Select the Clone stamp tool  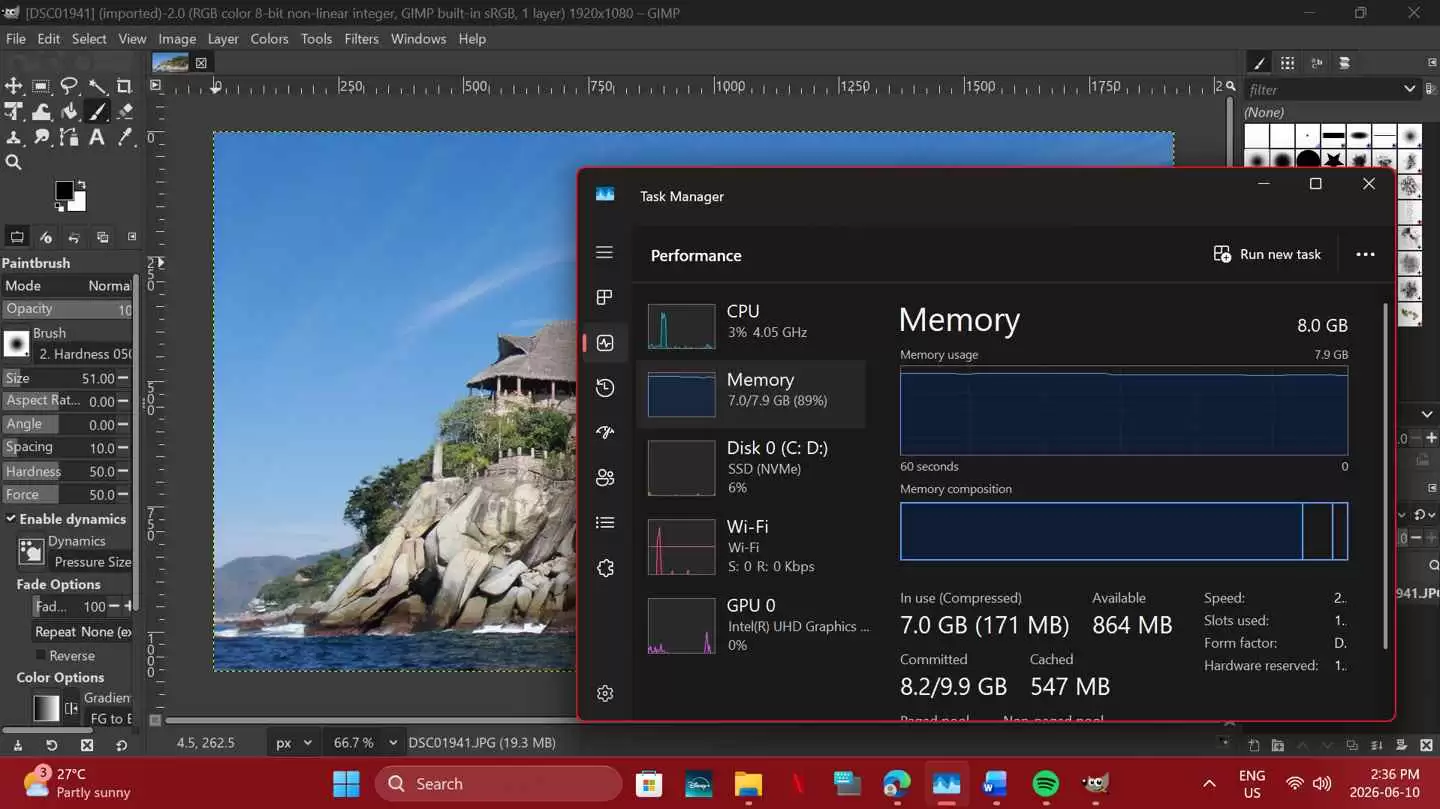(x=14, y=137)
